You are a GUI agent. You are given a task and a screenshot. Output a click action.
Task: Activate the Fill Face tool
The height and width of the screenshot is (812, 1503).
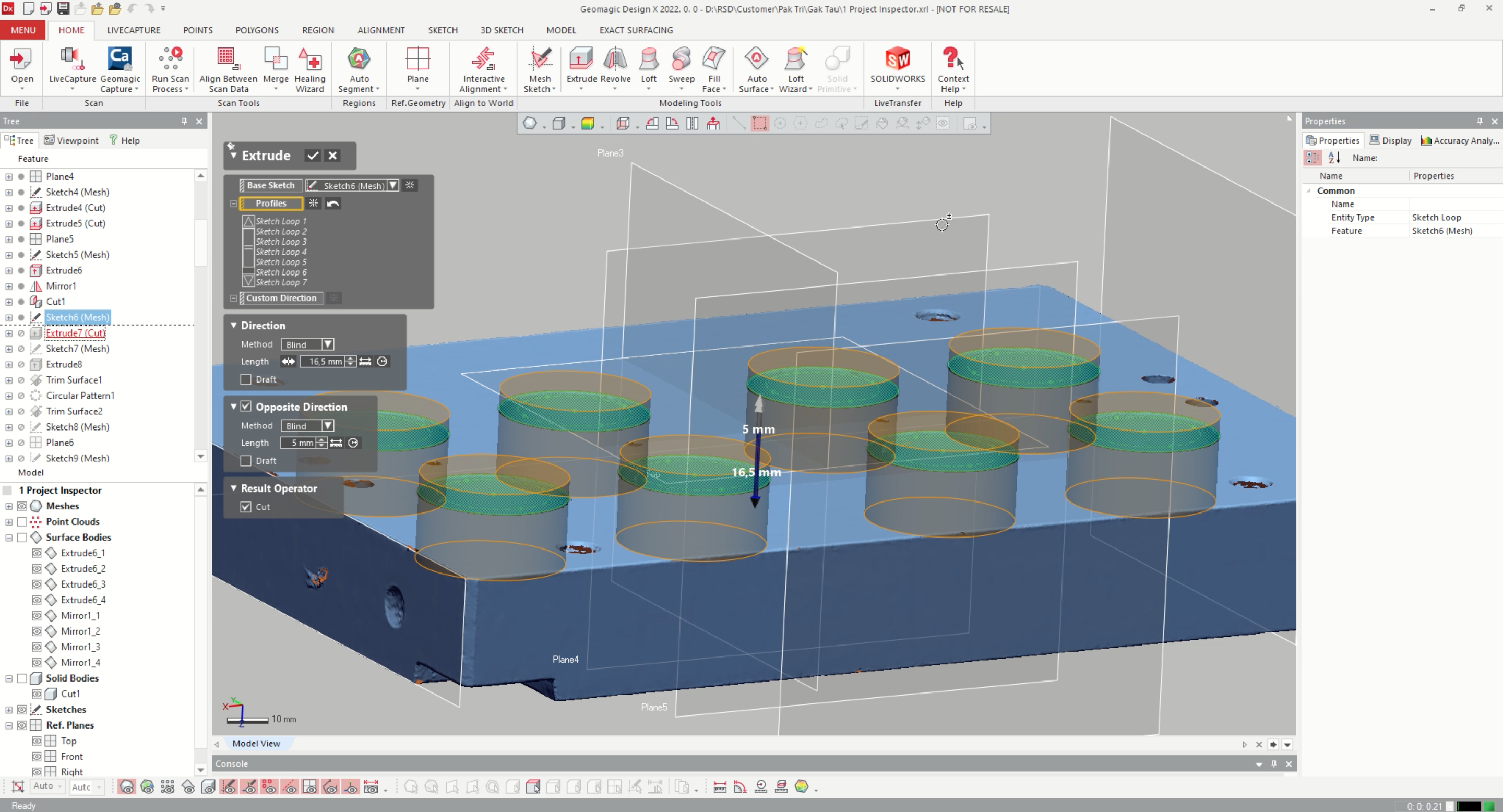[714, 69]
